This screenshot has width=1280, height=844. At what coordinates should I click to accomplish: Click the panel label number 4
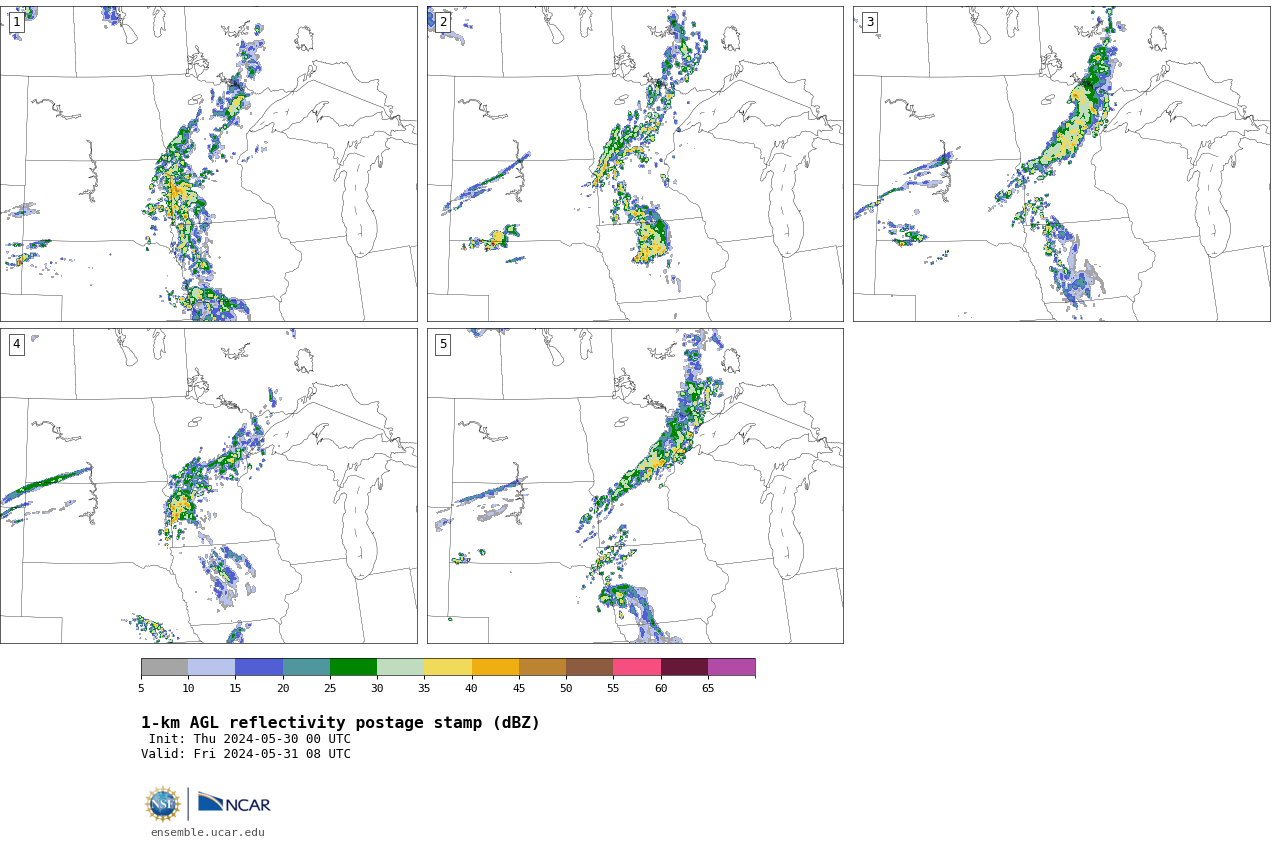click(16, 344)
